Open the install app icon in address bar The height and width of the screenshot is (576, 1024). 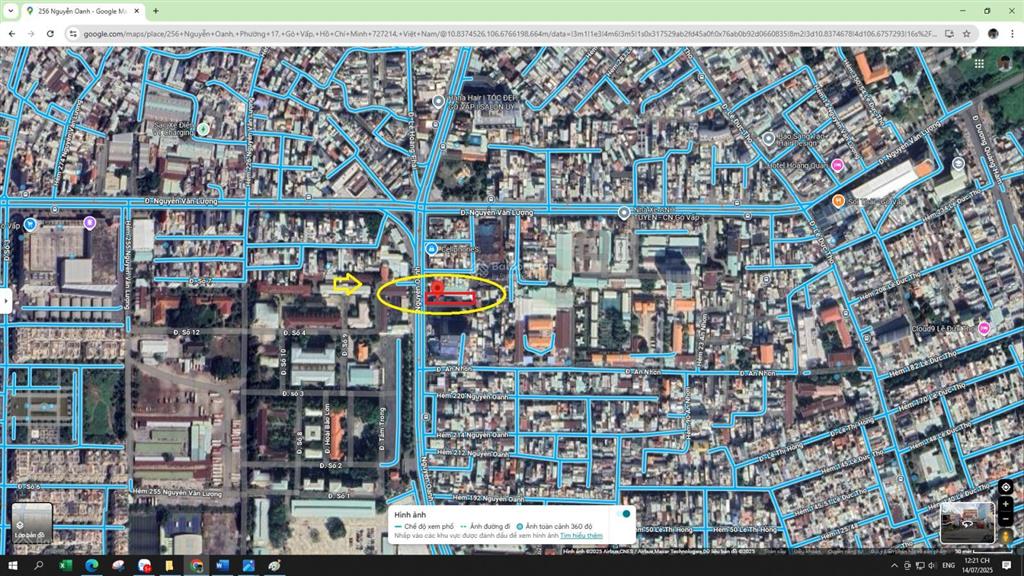point(949,33)
